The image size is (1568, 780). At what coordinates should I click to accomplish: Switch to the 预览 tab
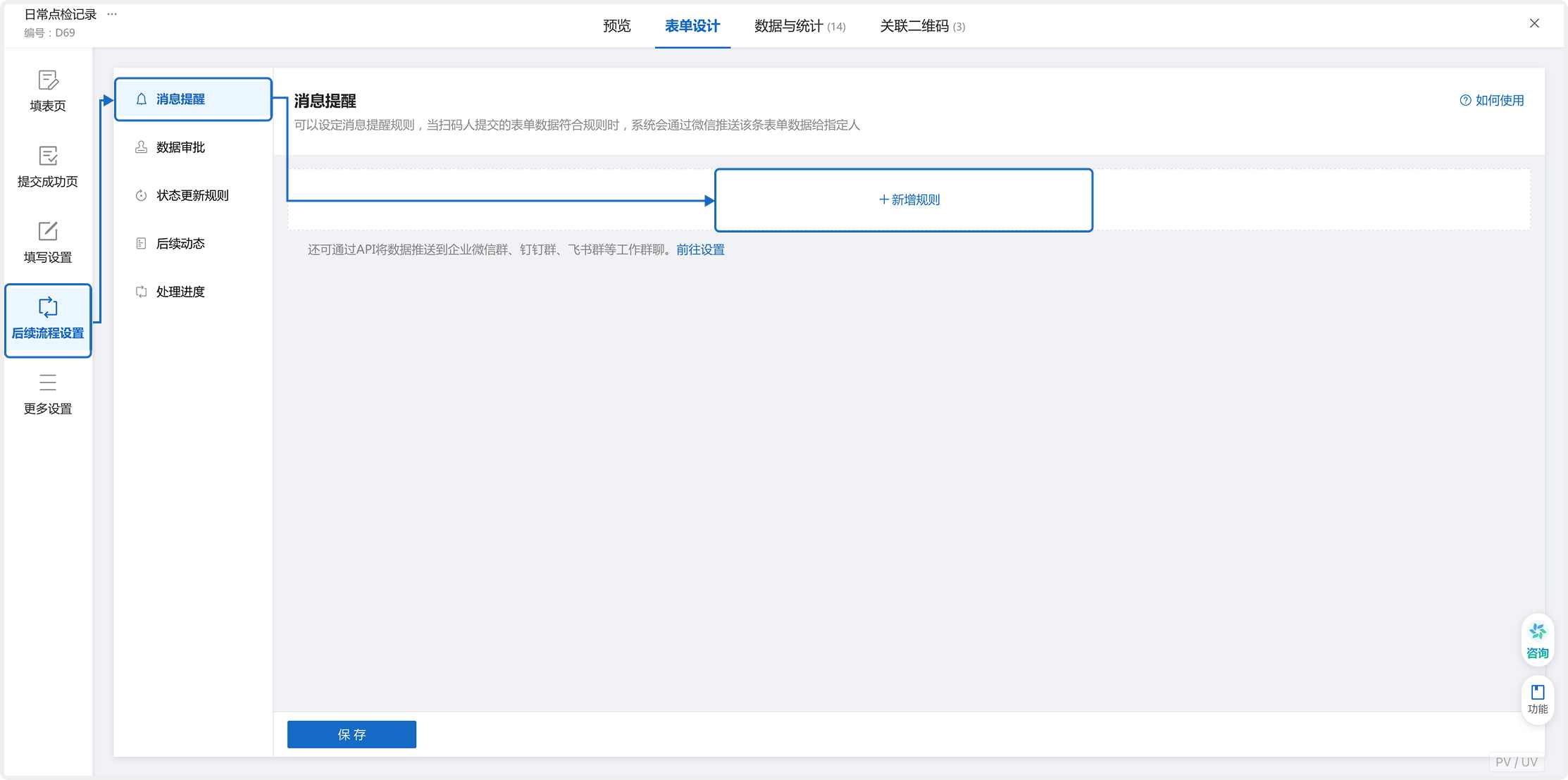point(616,25)
